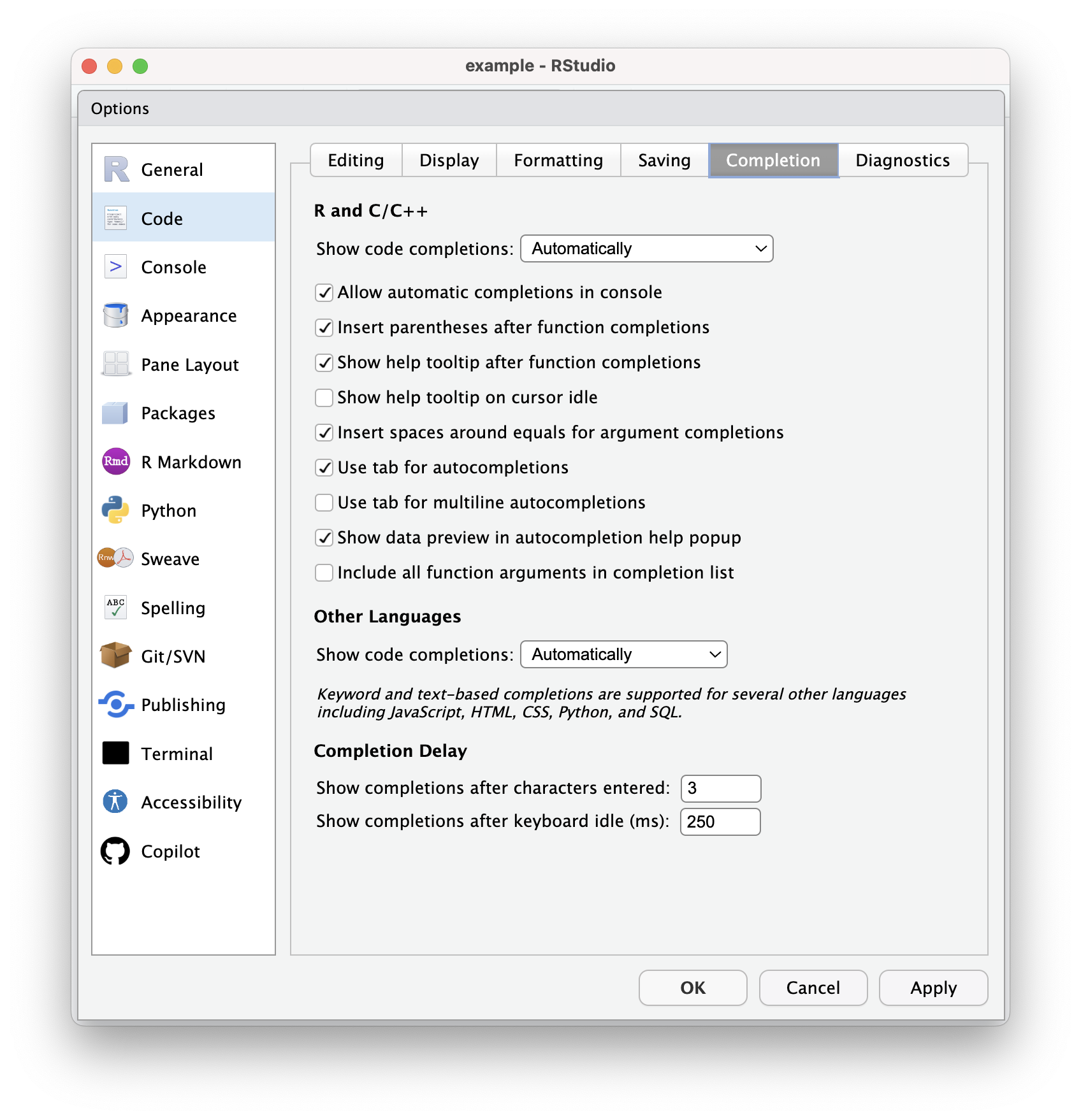
Task: Open Terminal black square icon
Action: [115, 753]
